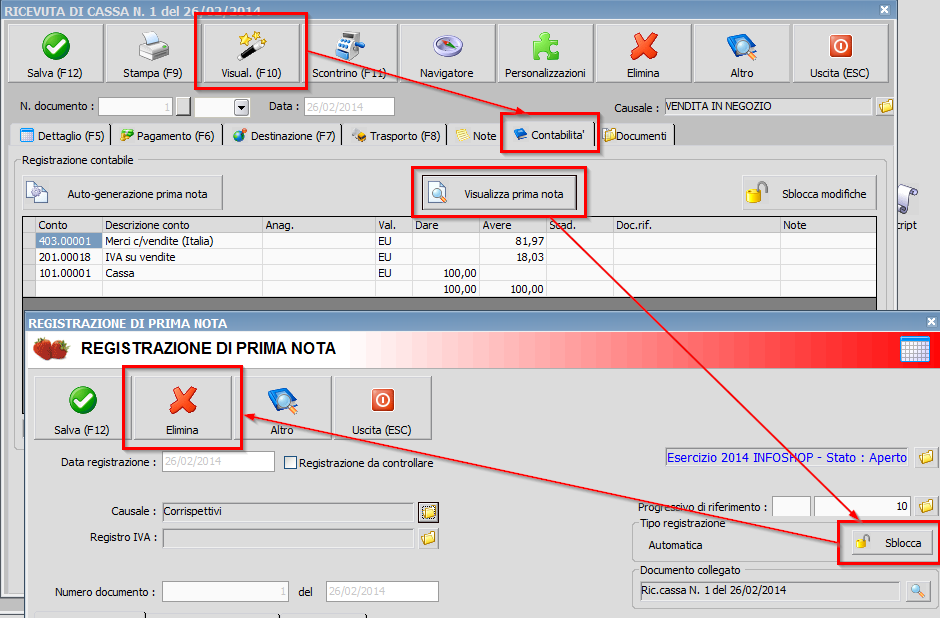Switch to the Pagamento (F6) tab
Image resolution: width=940 pixels, height=618 pixels.
(167, 135)
